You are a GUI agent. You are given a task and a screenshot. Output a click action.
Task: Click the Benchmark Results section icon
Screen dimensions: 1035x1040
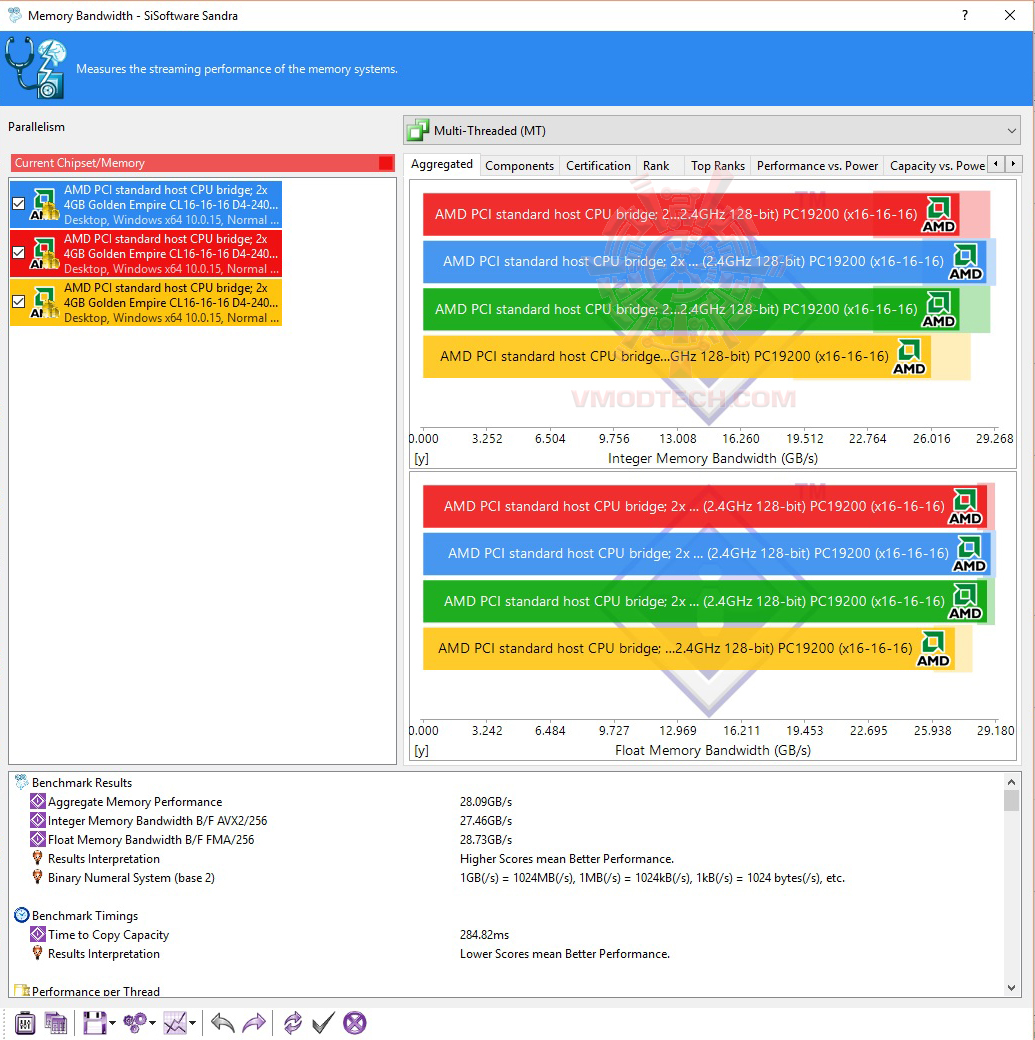(22, 782)
